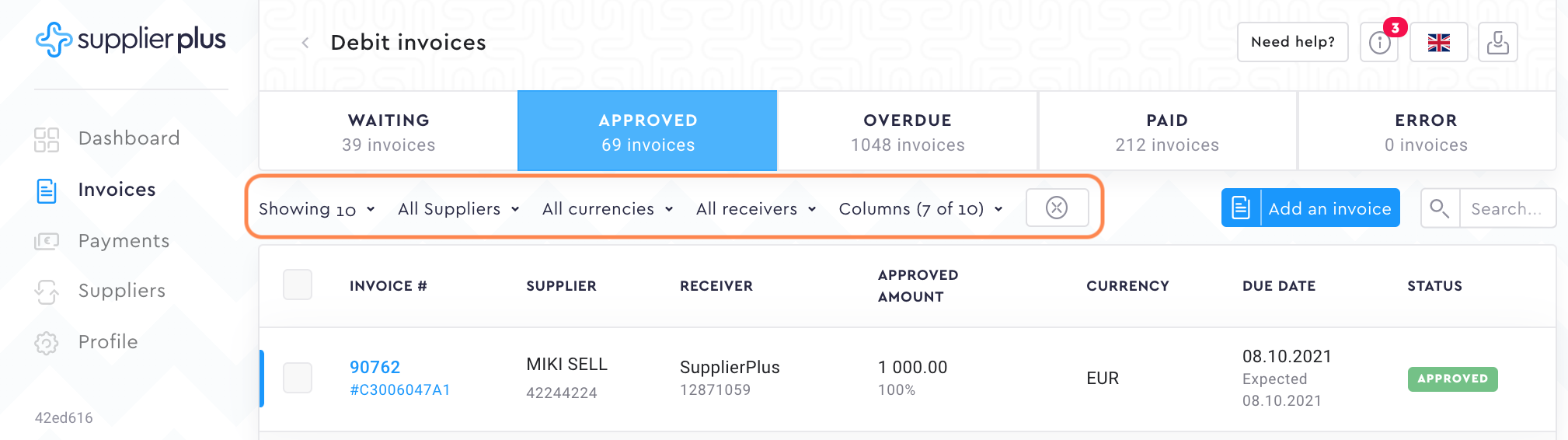Click the Dashboard grid icon in sidebar
The width and height of the screenshot is (1568, 440).
[x=47, y=139]
